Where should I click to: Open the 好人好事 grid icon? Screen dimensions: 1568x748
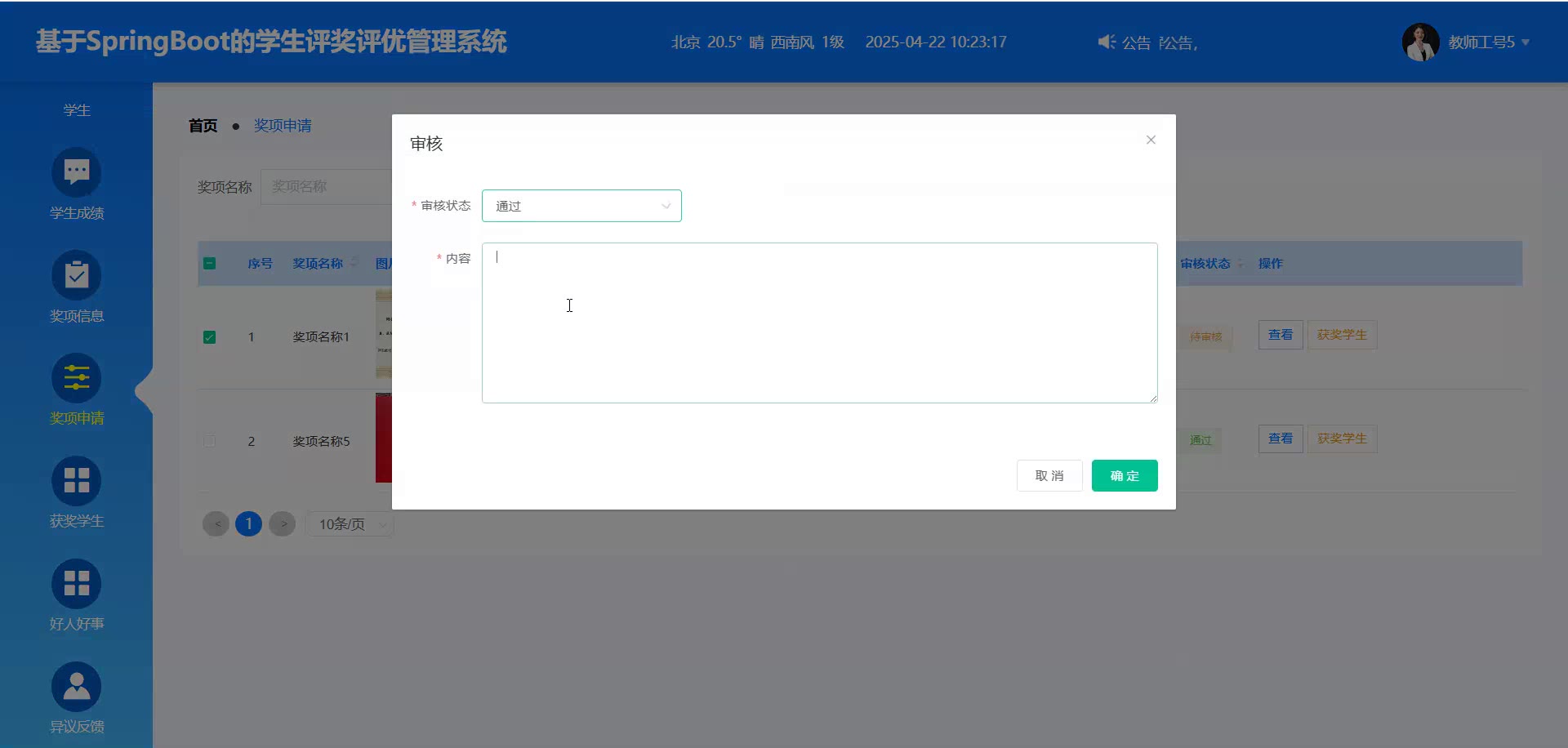pyautogui.click(x=77, y=584)
